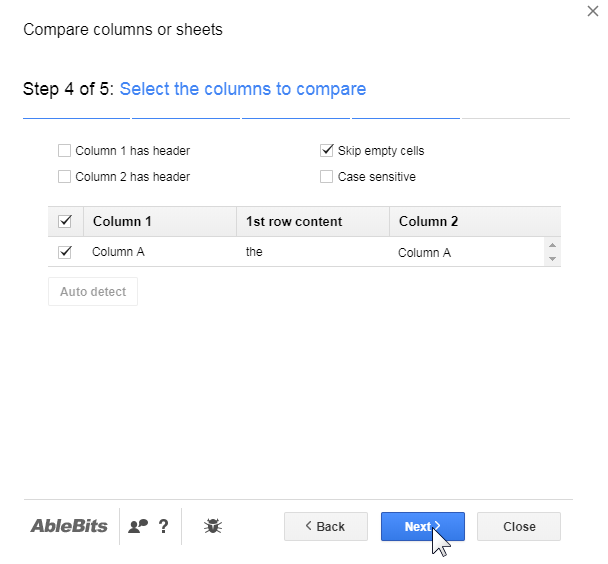
Task: Select the 'Column A' cell under Column 1
Action: tap(119, 252)
